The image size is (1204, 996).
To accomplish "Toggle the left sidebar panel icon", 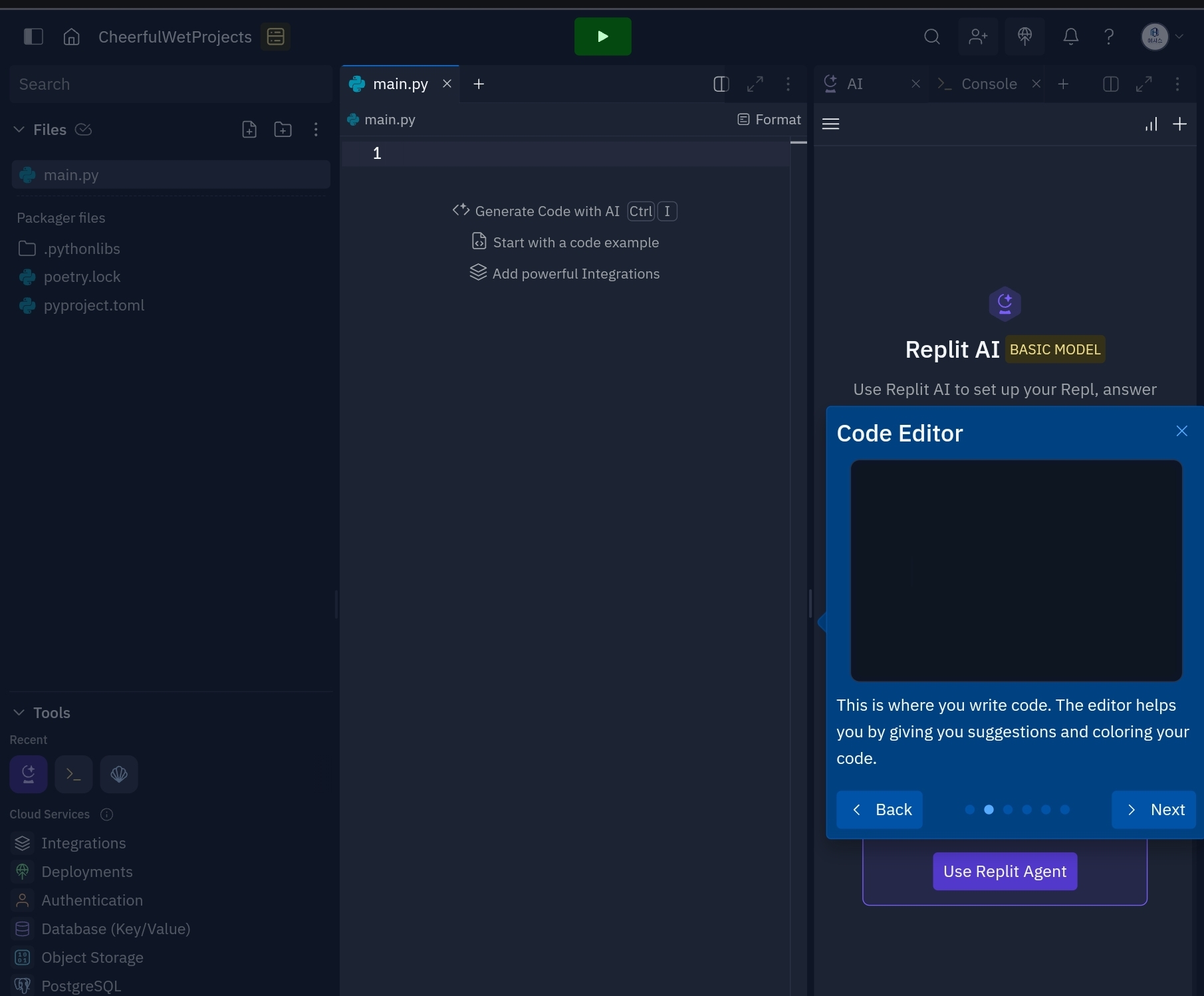I will point(33,37).
